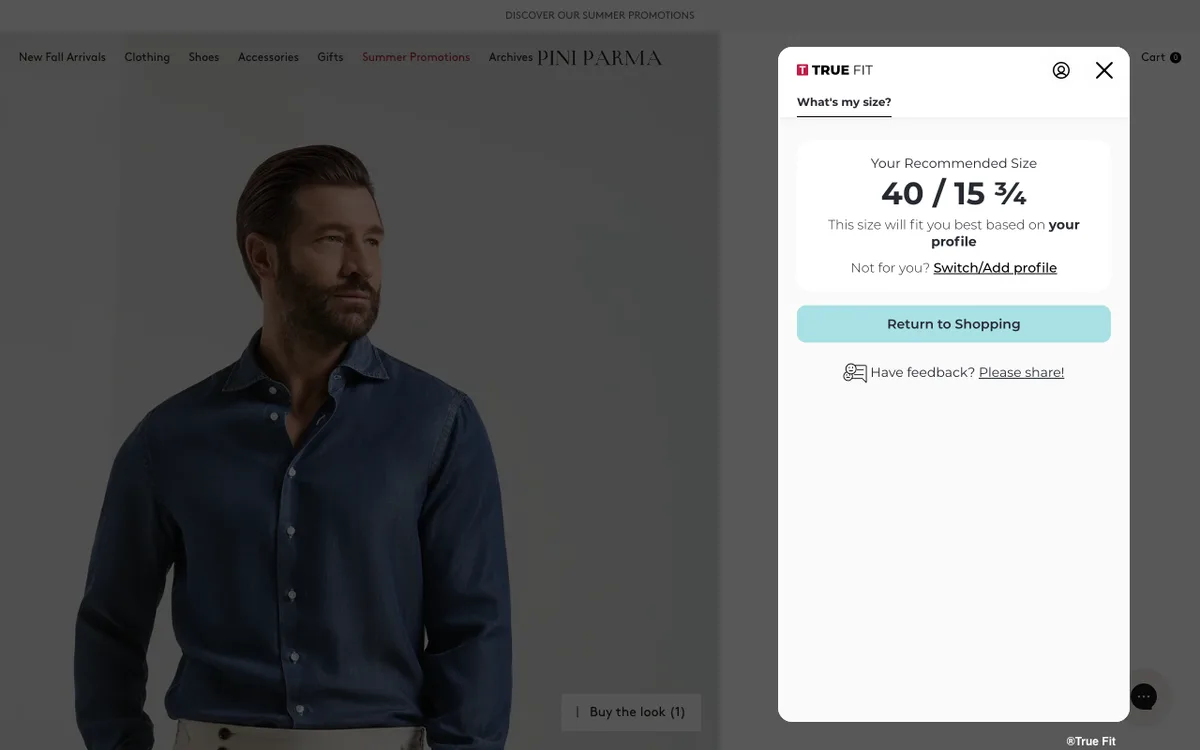Open the Shoes menu
Image resolution: width=1200 pixels, height=750 pixels.
click(204, 57)
